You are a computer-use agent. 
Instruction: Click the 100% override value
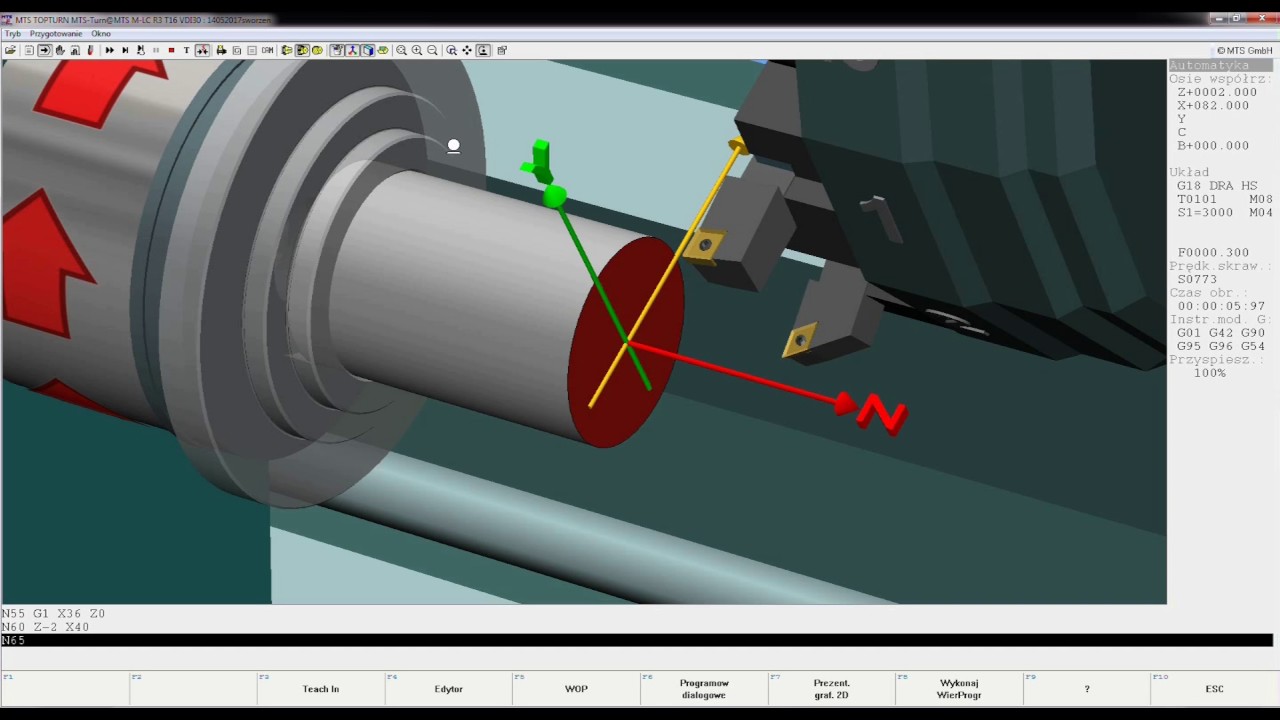(1210, 373)
